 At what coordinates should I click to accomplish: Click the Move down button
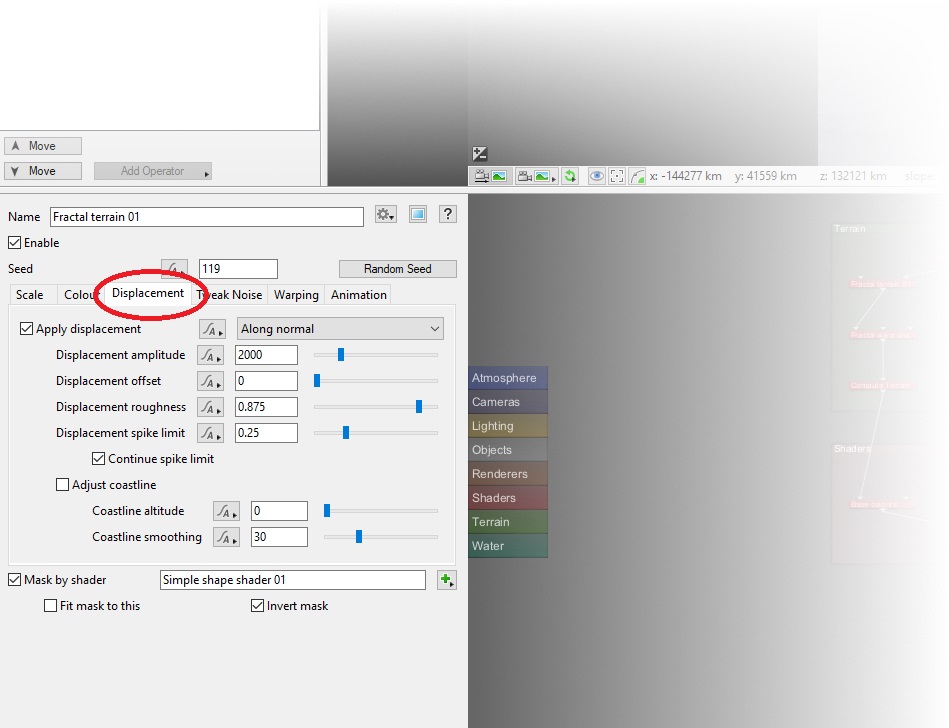[43, 171]
